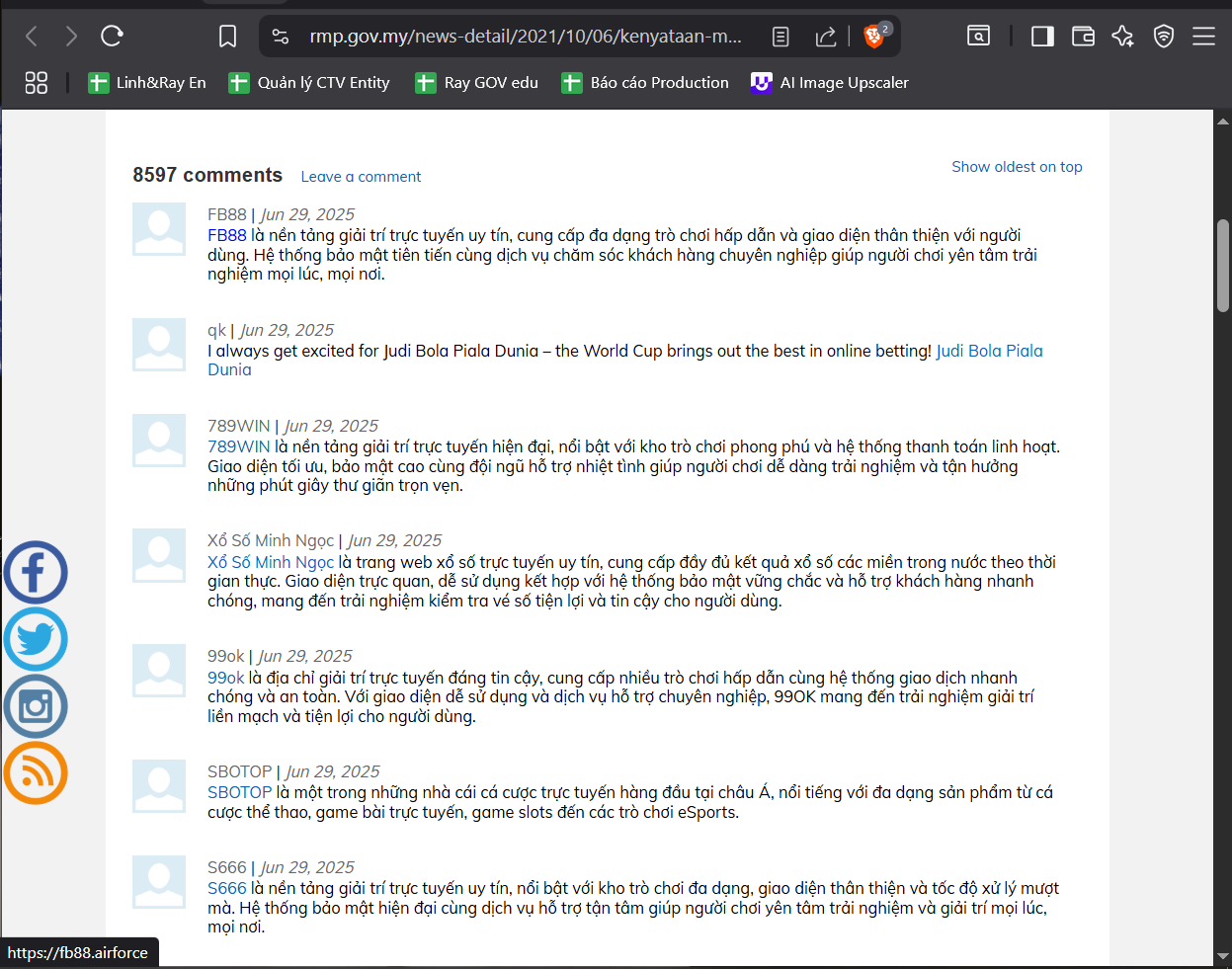Open the floating Twitter icon
1232x969 pixels.
tap(36, 640)
